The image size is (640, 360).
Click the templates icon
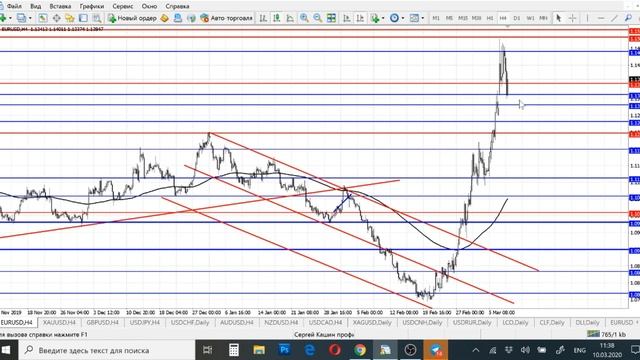(x=414, y=18)
